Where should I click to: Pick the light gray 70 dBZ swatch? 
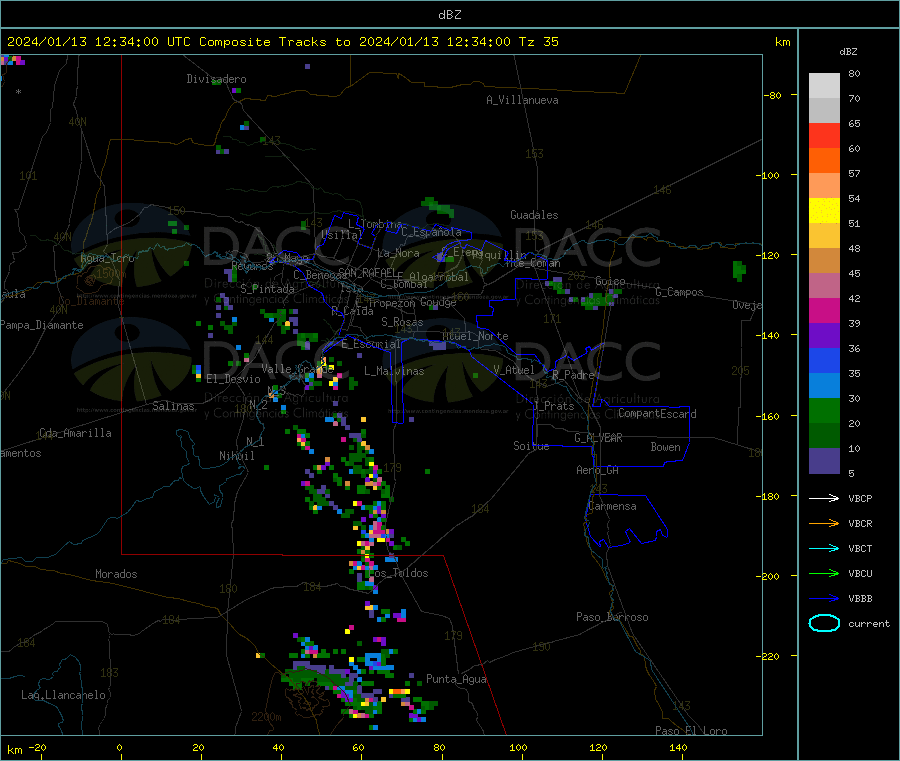coord(824,86)
